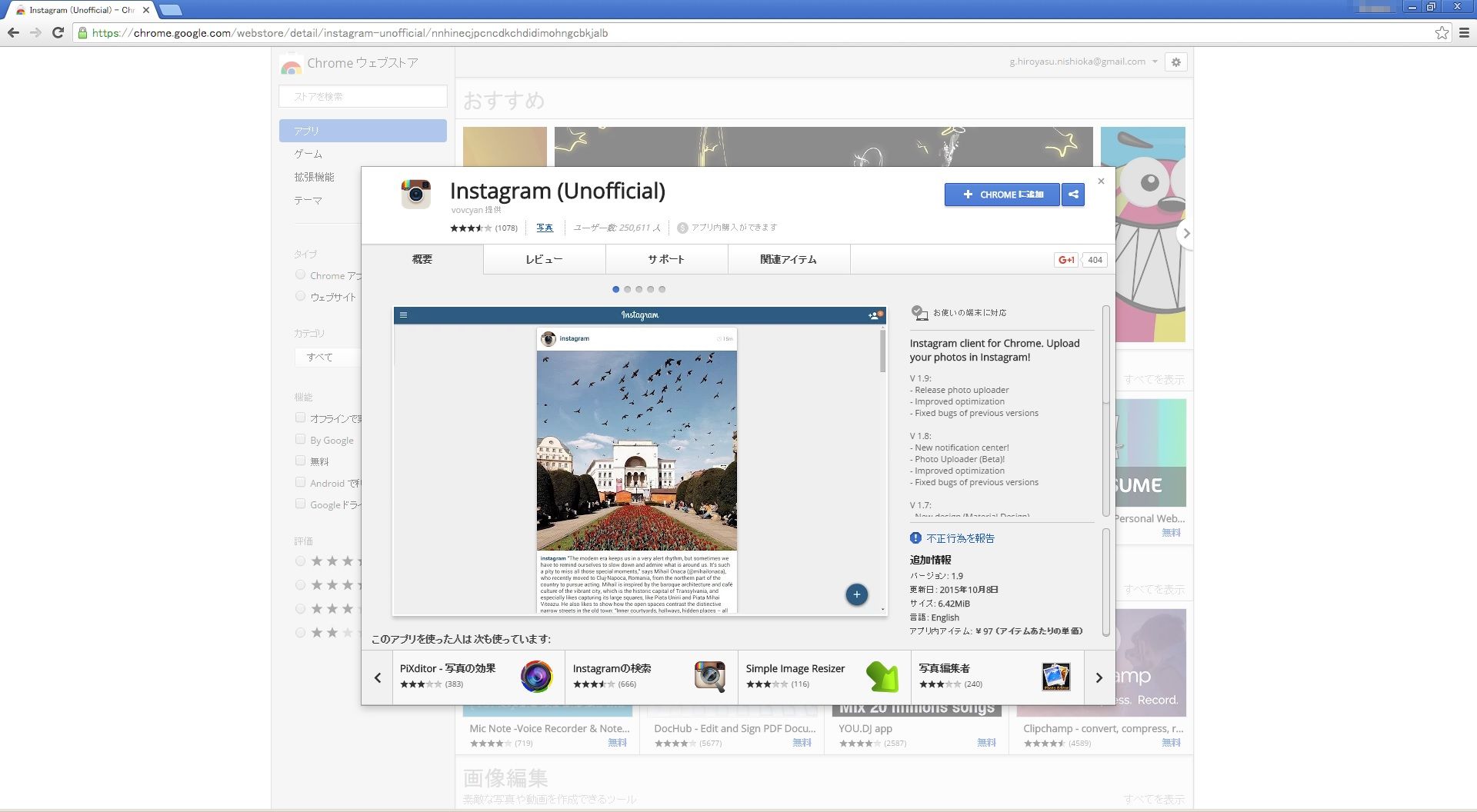The image size is (1477, 812).
Task: Check the By Google checkbox
Action: click(x=300, y=439)
